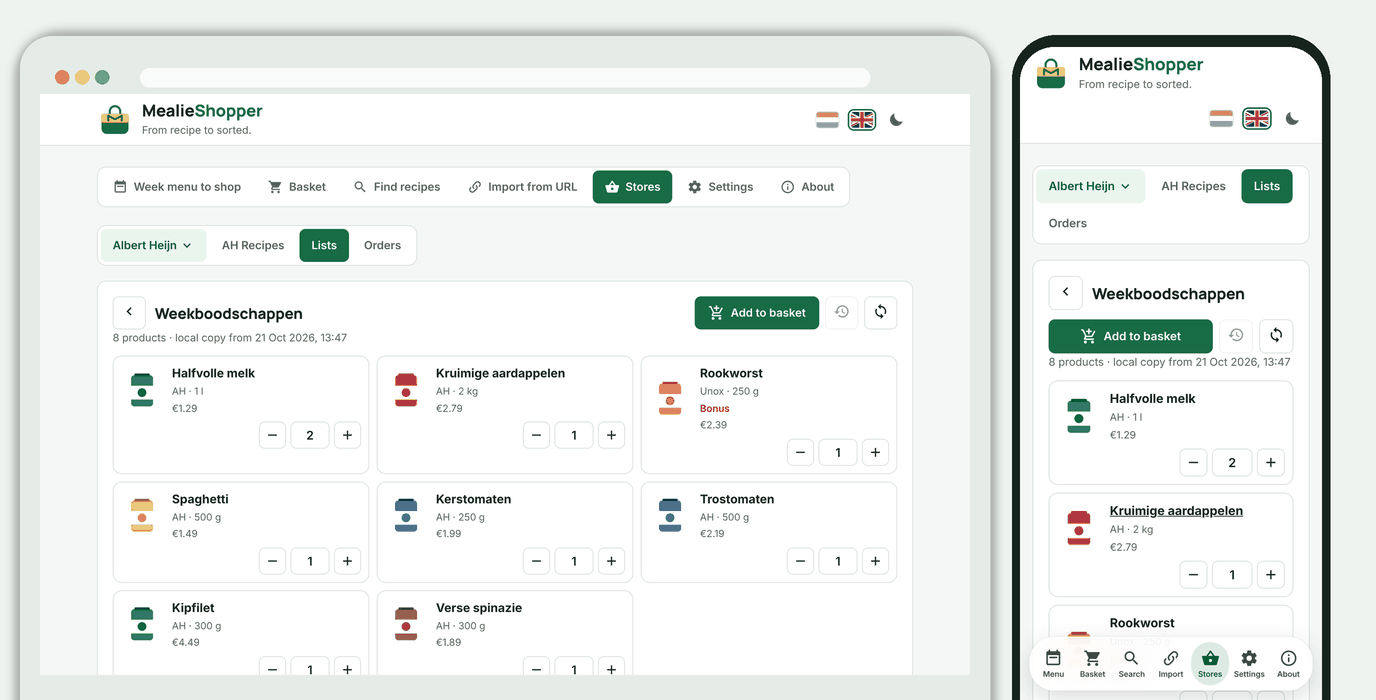
Task: Open the Basket tab in desktop navigation
Action: (x=297, y=187)
